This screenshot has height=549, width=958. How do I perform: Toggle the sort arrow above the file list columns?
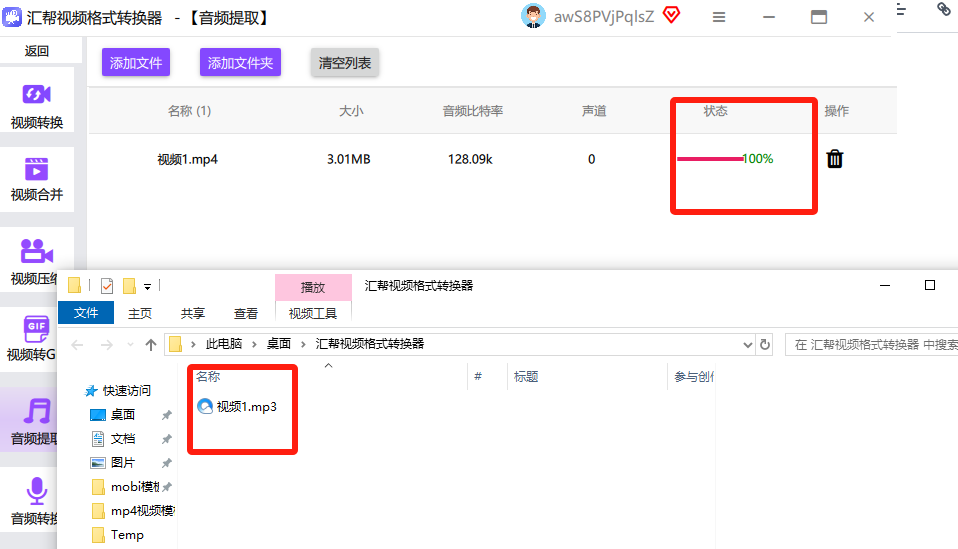pyautogui.click(x=328, y=365)
